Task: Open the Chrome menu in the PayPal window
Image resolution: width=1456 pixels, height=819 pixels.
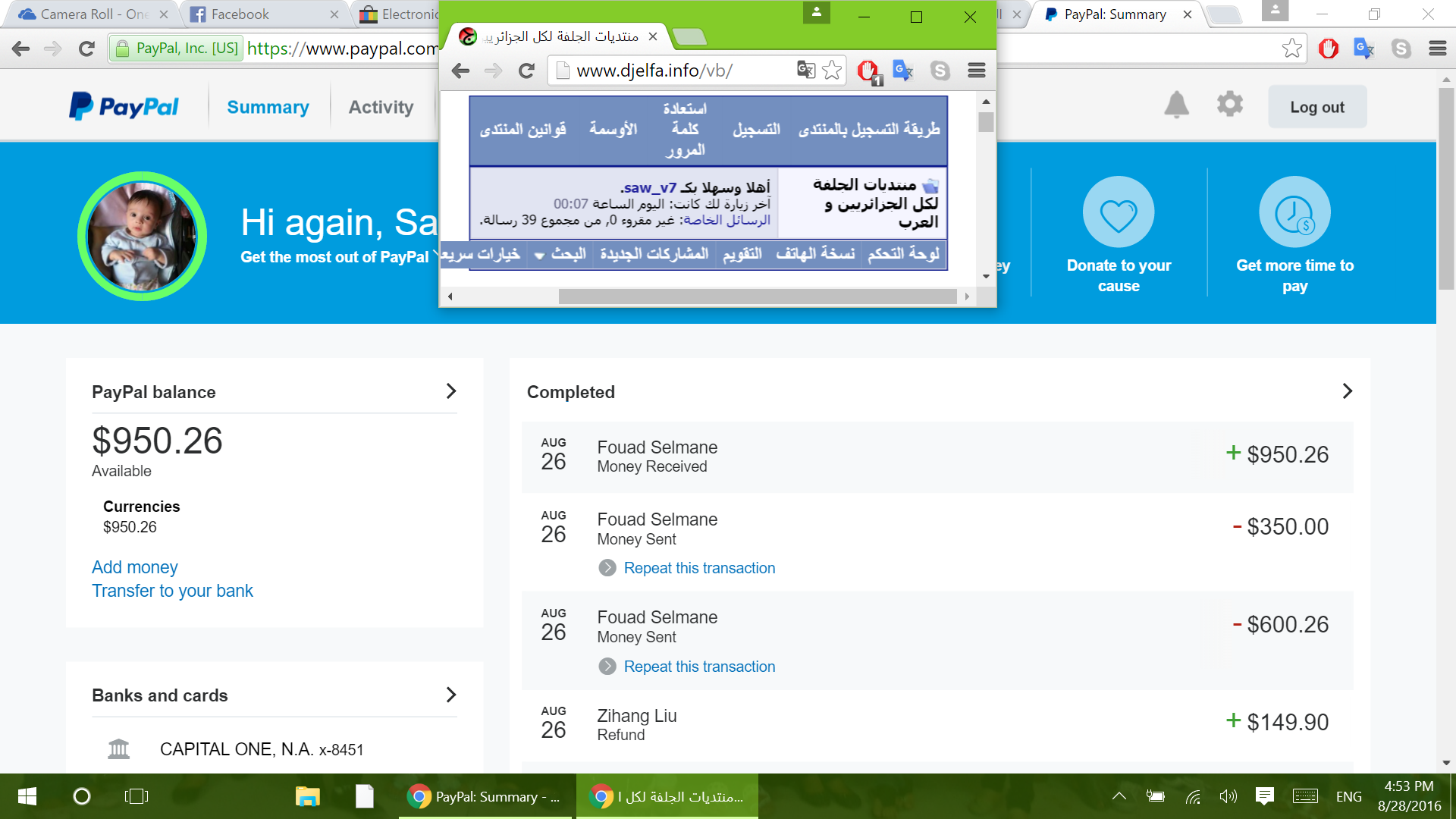Action: point(1438,49)
